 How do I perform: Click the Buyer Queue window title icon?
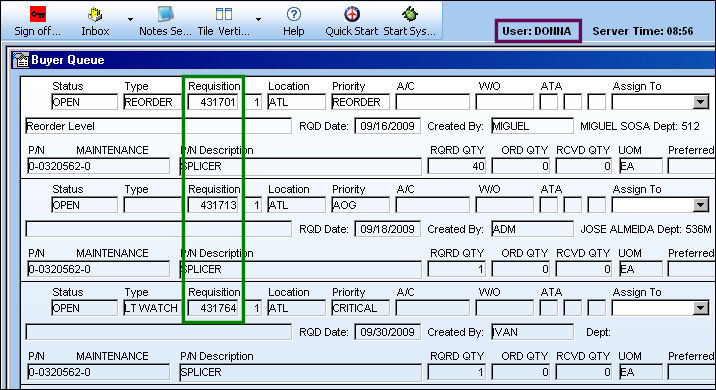(x=21, y=60)
